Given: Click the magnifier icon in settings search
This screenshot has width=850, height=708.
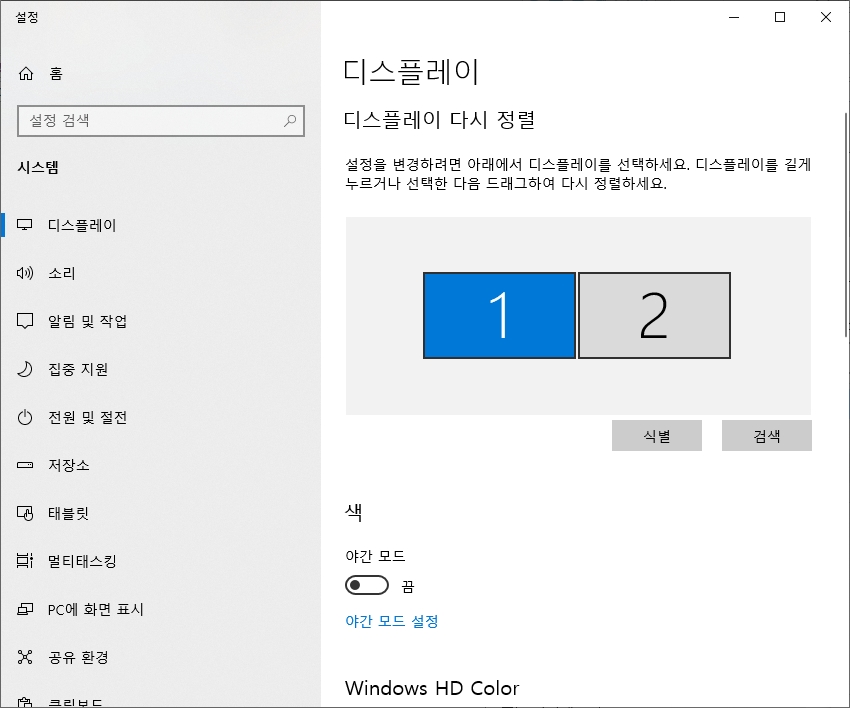Looking at the screenshot, I should (x=290, y=120).
